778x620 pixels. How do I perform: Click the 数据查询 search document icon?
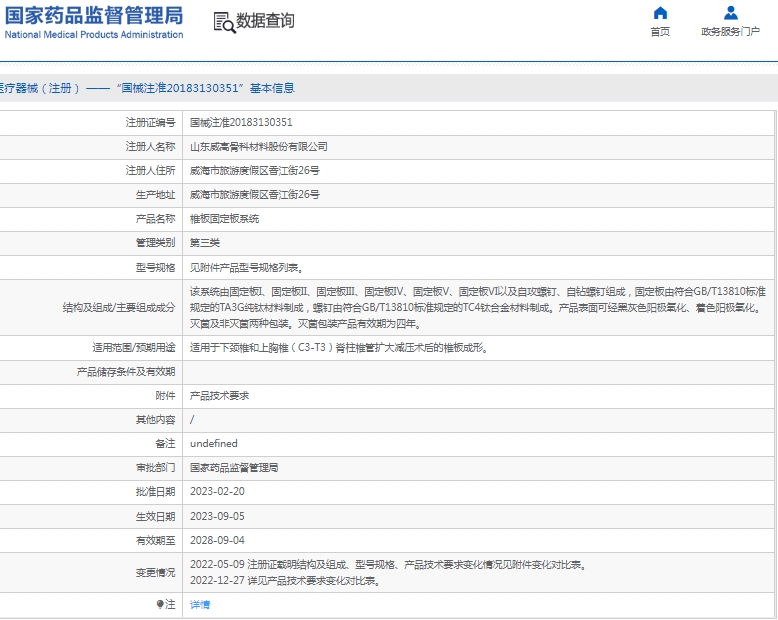click(224, 23)
